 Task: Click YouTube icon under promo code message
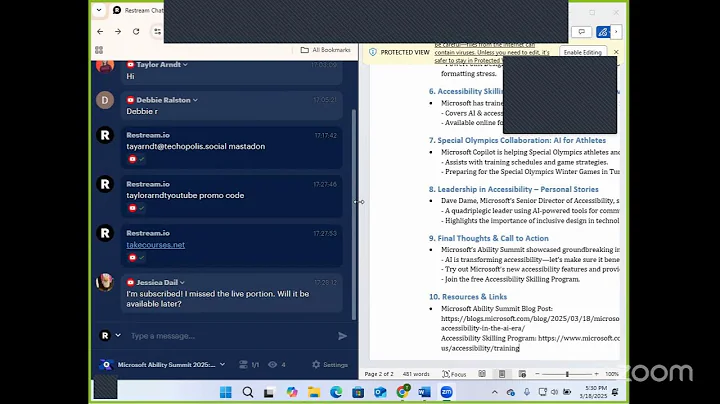coord(132,208)
